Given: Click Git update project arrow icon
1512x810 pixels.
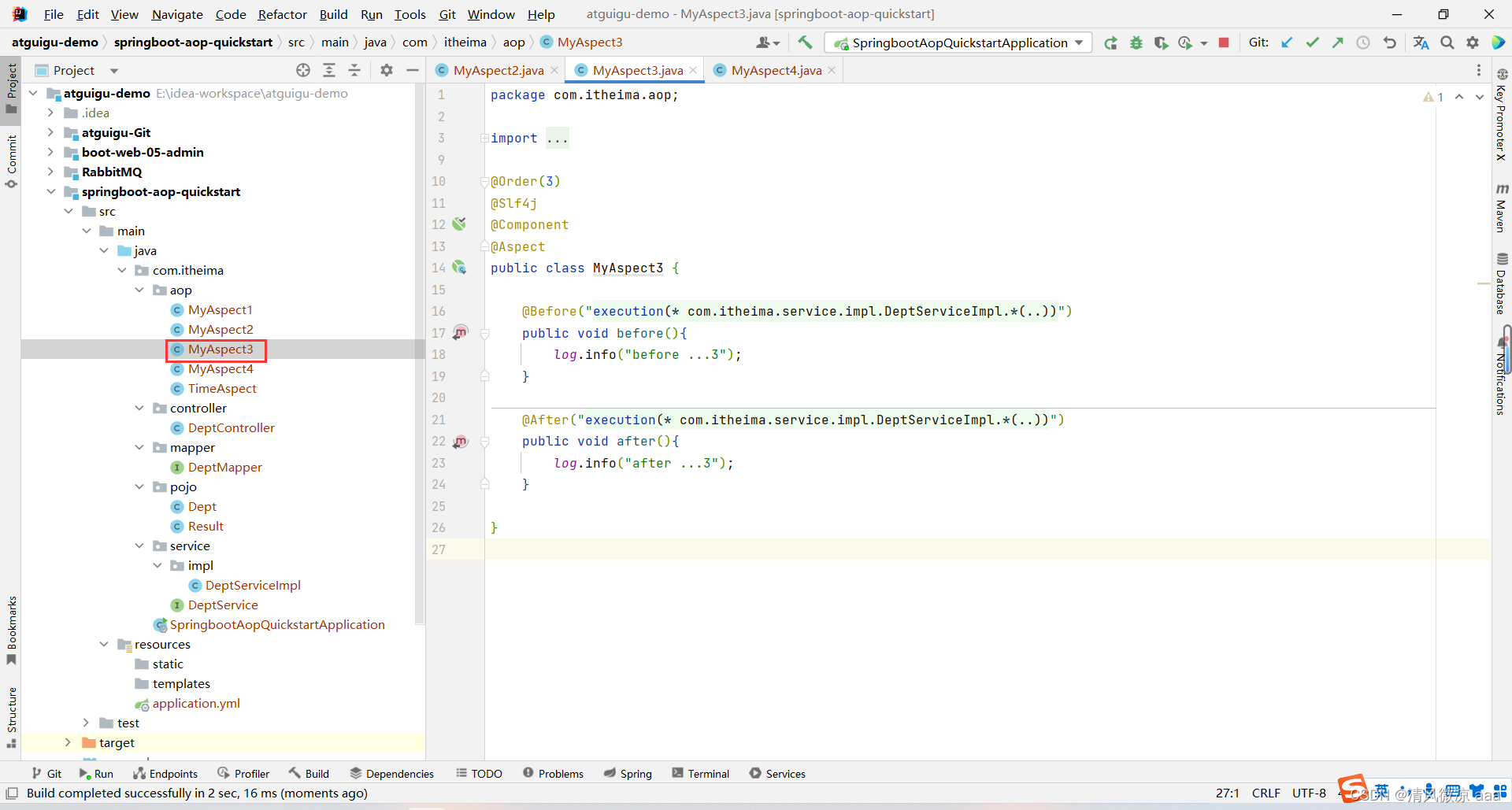Looking at the screenshot, I should [x=1287, y=43].
